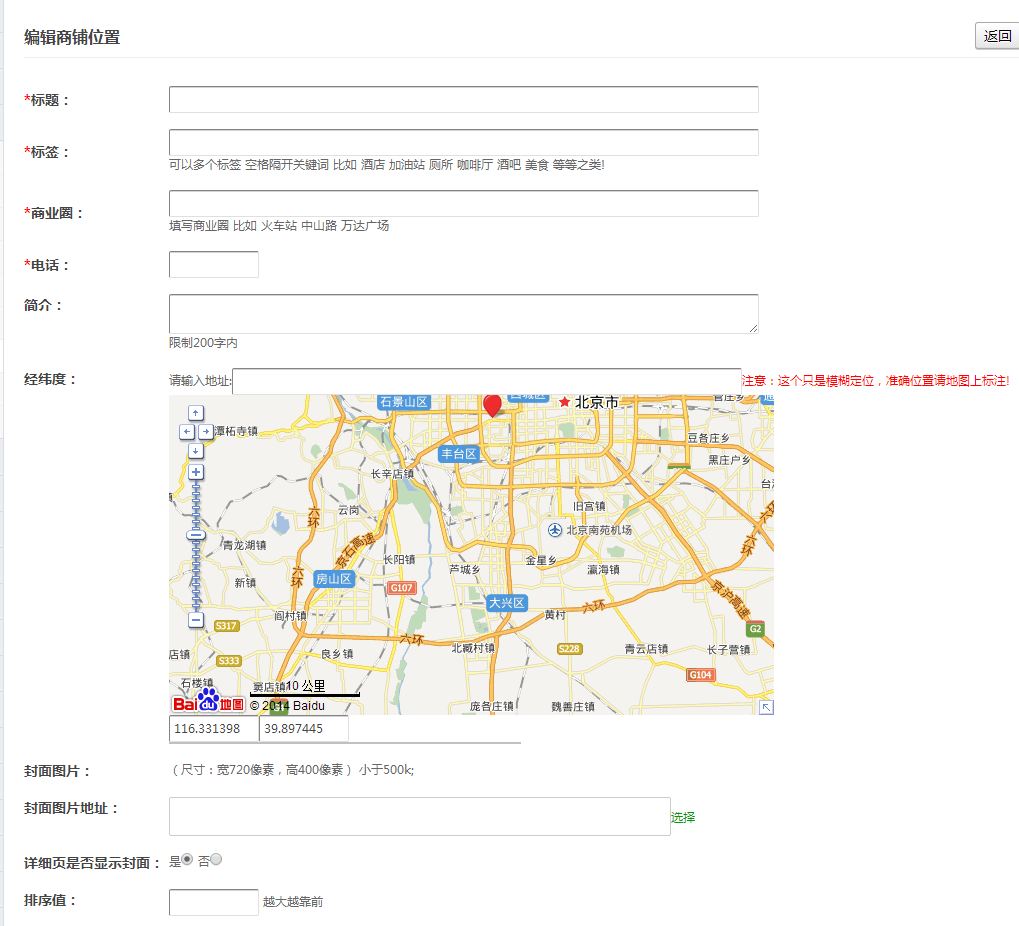Select 否 for showing cover on detail page
This screenshot has height=926, width=1019.
tap(216, 859)
